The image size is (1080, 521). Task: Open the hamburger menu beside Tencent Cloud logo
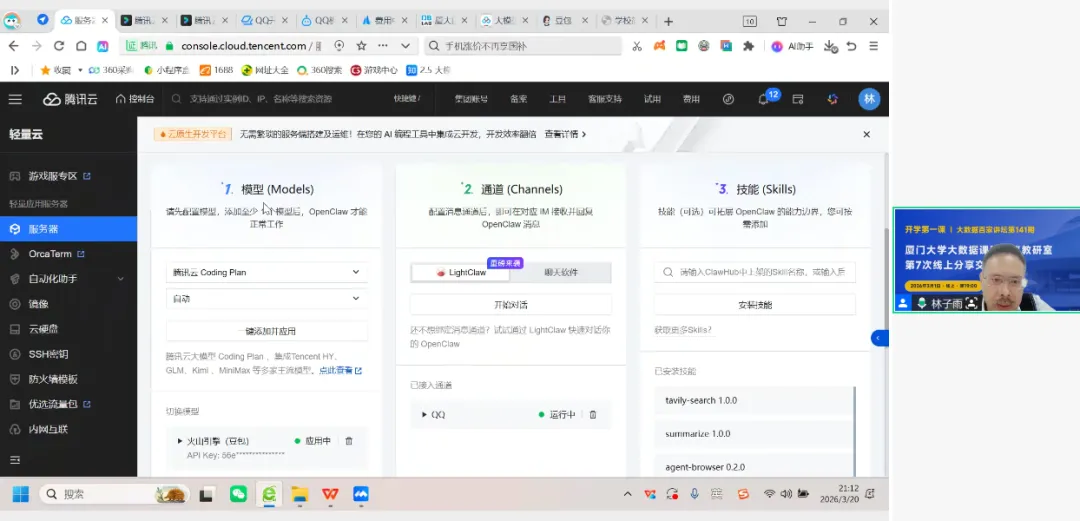point(15,99)
